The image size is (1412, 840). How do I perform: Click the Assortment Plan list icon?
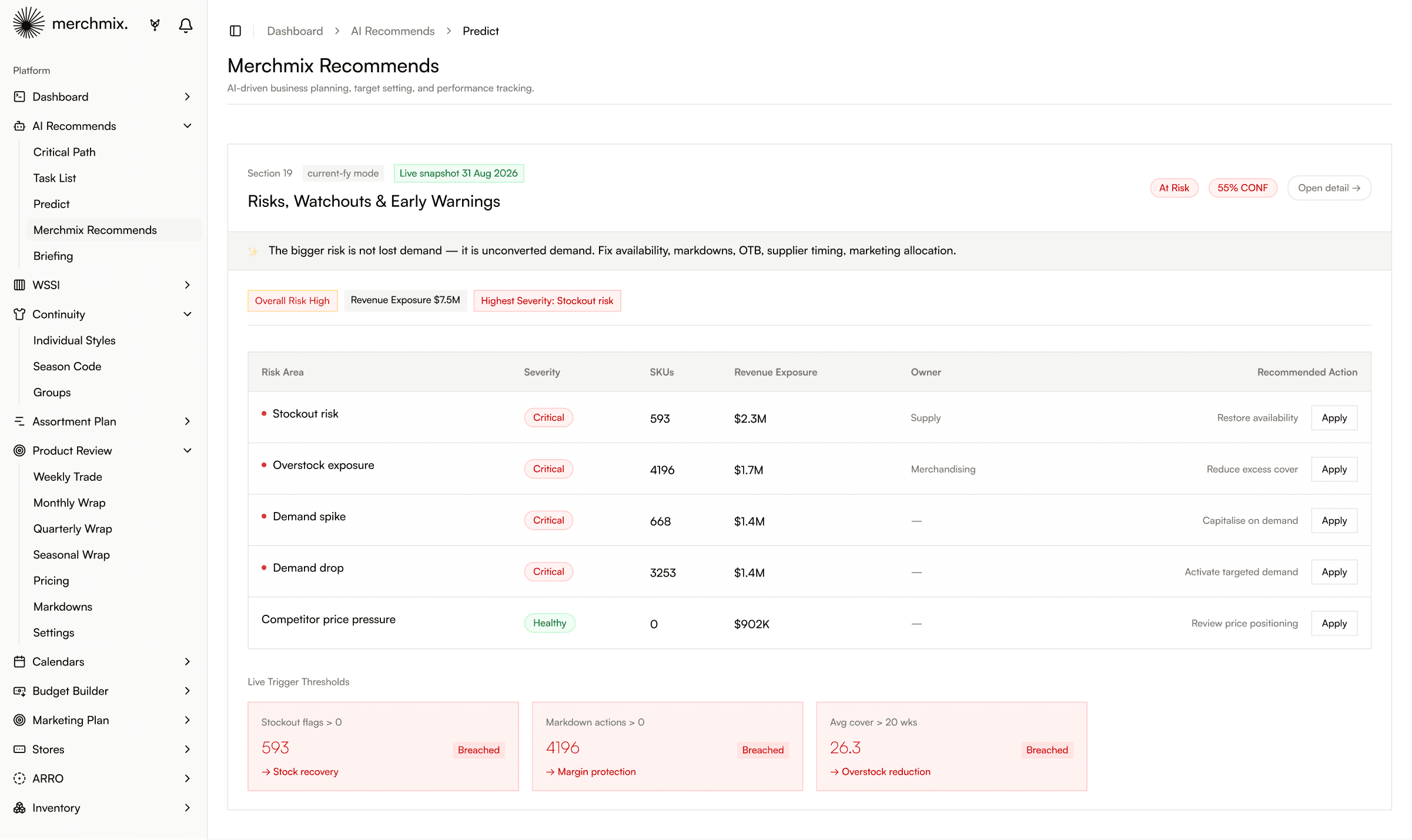(19, 421)
